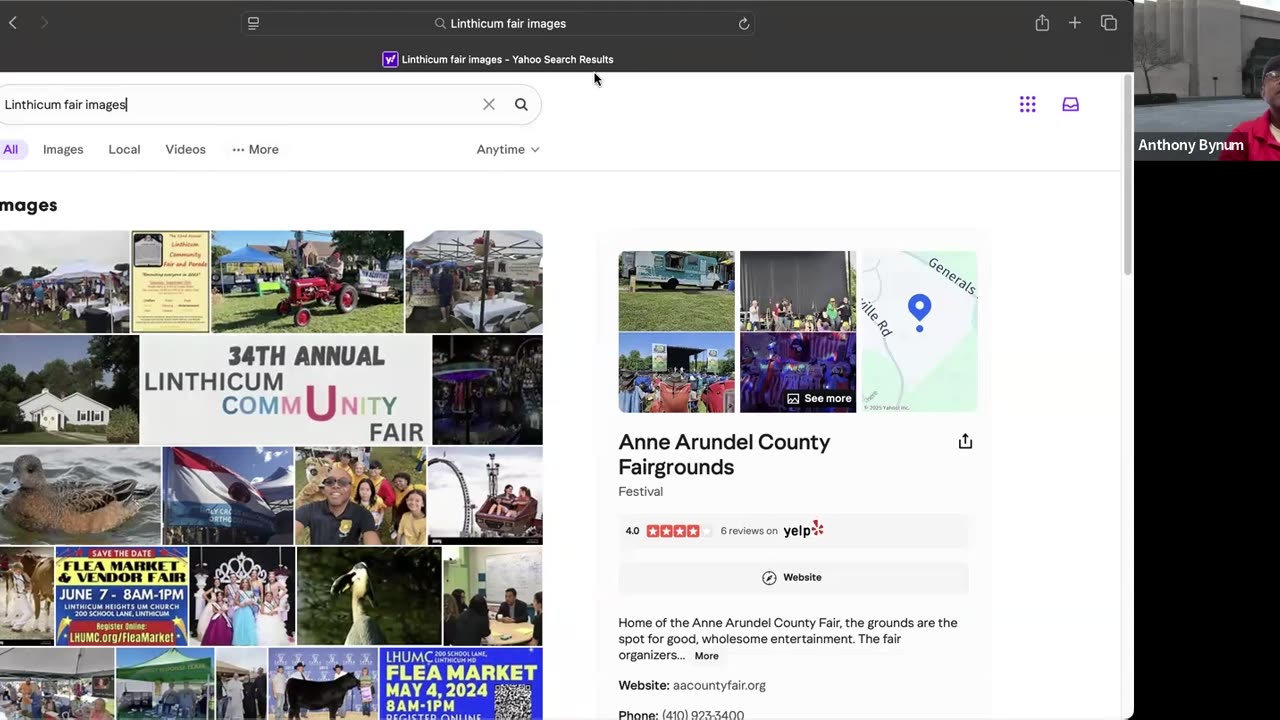1280x720 pixels.
Task: Open the Yahoo Mail inbox icon
Action: 1071,104
